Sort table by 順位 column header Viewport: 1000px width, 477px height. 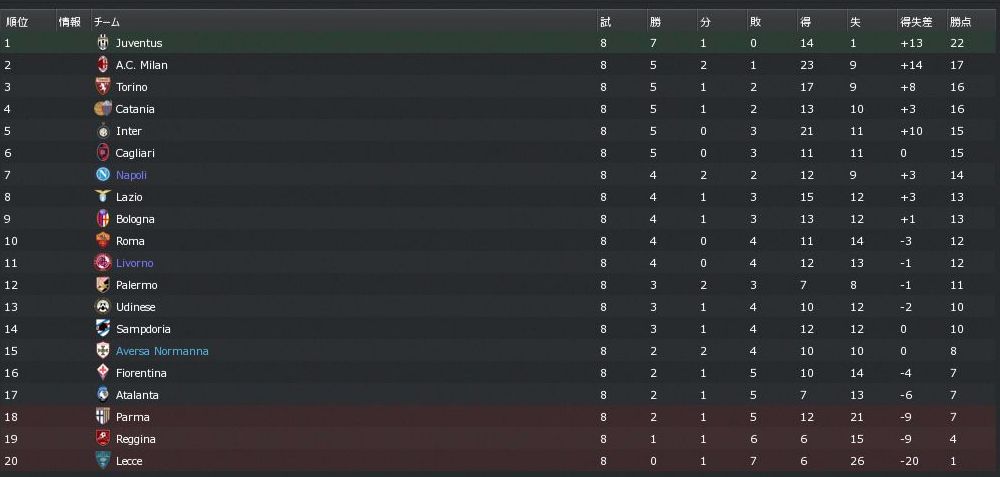(x=17, y=21)
